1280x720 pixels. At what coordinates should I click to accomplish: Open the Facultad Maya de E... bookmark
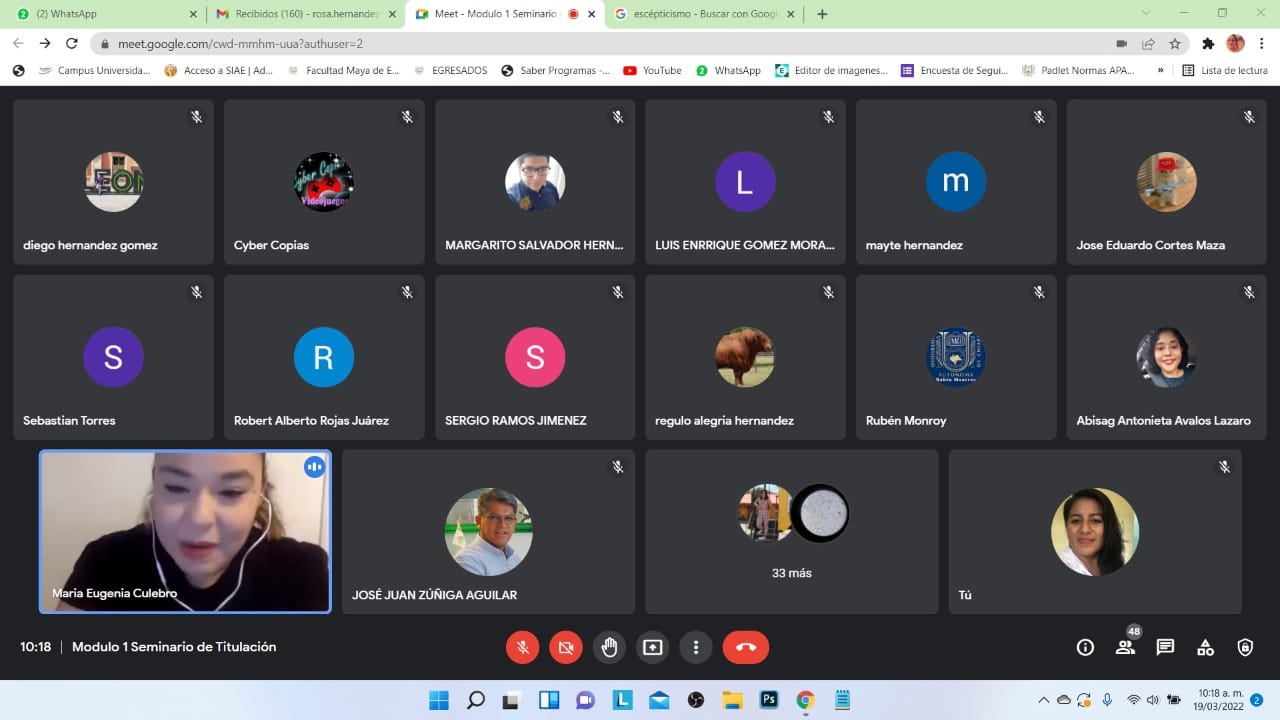(342, 71)
